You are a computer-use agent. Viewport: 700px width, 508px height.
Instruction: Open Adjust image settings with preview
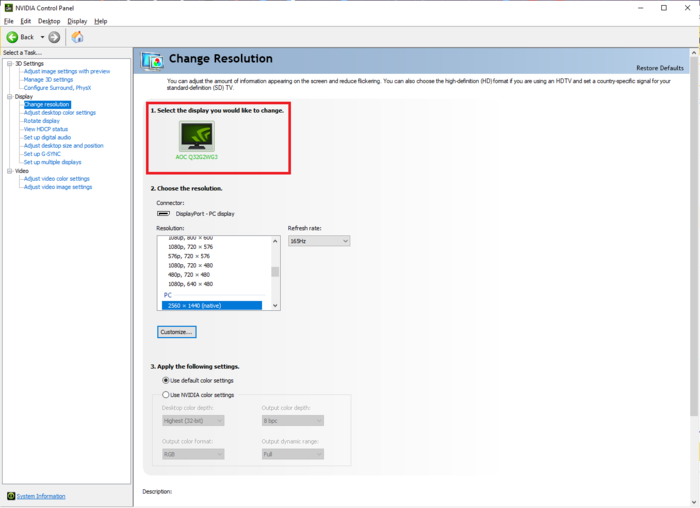(67, 71)
